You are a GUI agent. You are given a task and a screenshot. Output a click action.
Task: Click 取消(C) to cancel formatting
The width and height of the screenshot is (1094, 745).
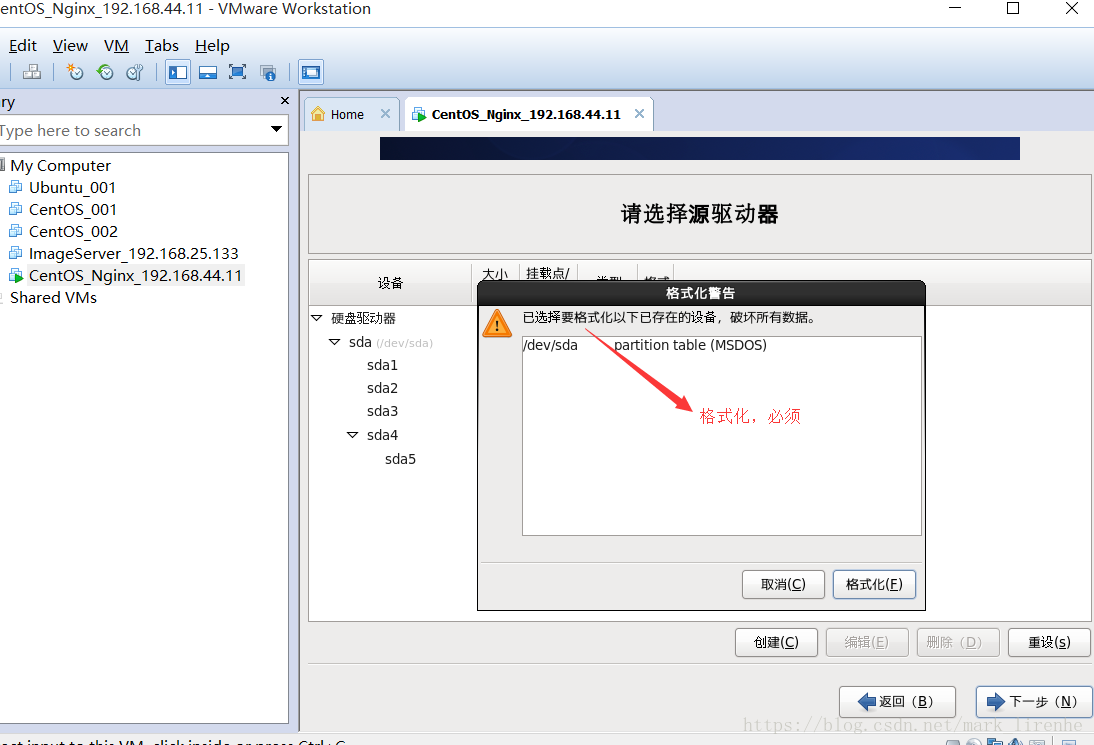[x=783, y=585]
